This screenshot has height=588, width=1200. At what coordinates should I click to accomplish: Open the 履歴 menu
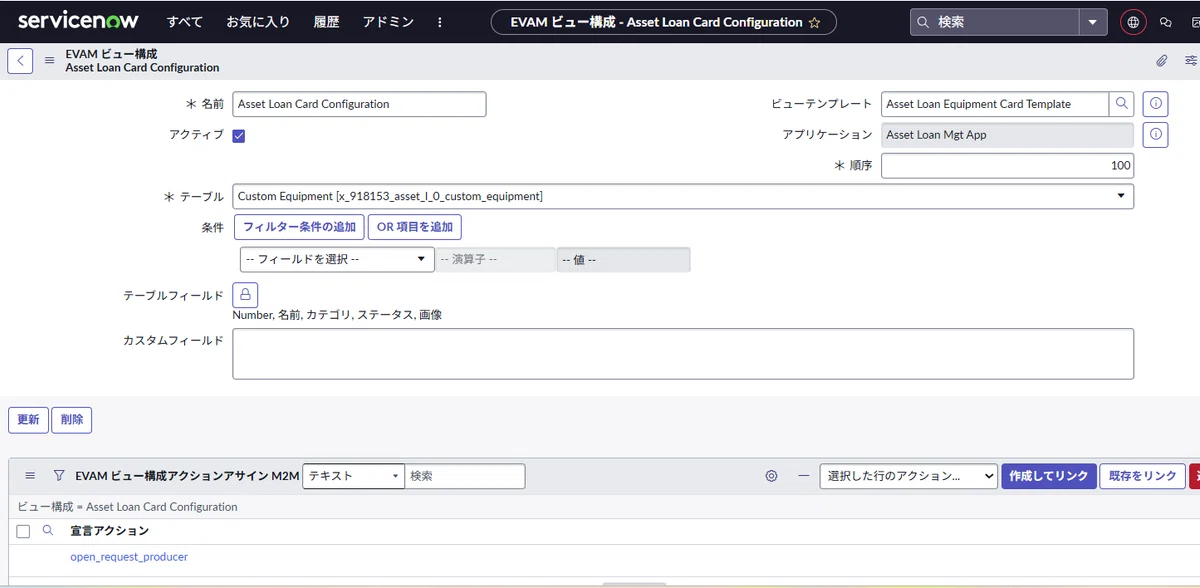point(326,22)
